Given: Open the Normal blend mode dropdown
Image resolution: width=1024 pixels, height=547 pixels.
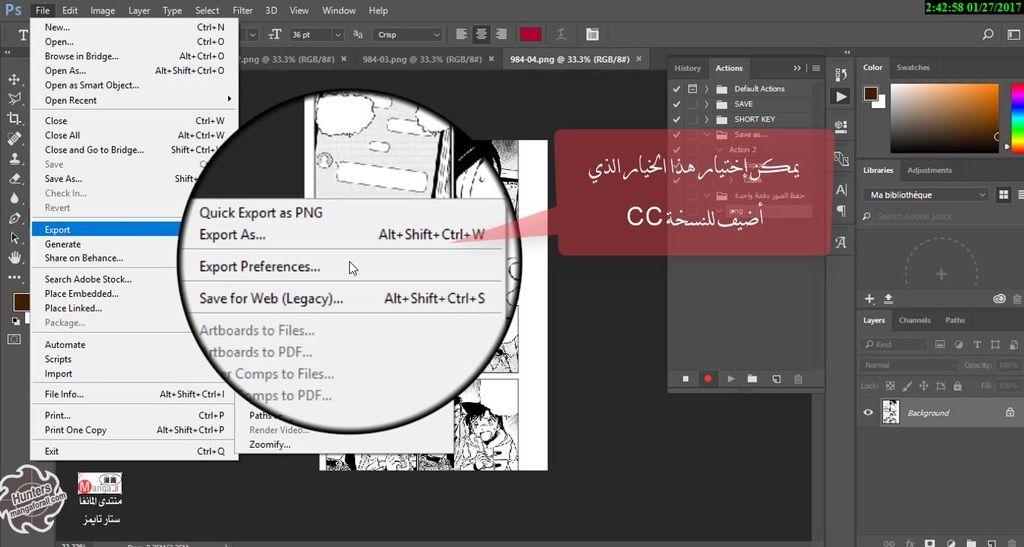Looking at the screenshot, I should pos(909,366).
